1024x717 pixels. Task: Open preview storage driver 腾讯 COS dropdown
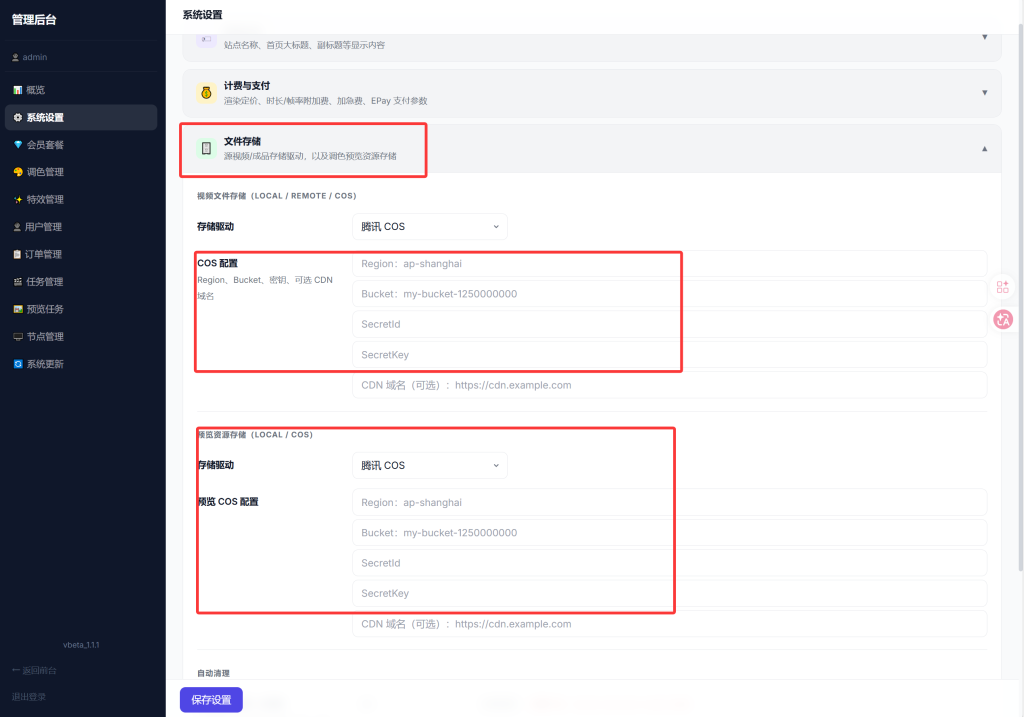tap(429, 465)
